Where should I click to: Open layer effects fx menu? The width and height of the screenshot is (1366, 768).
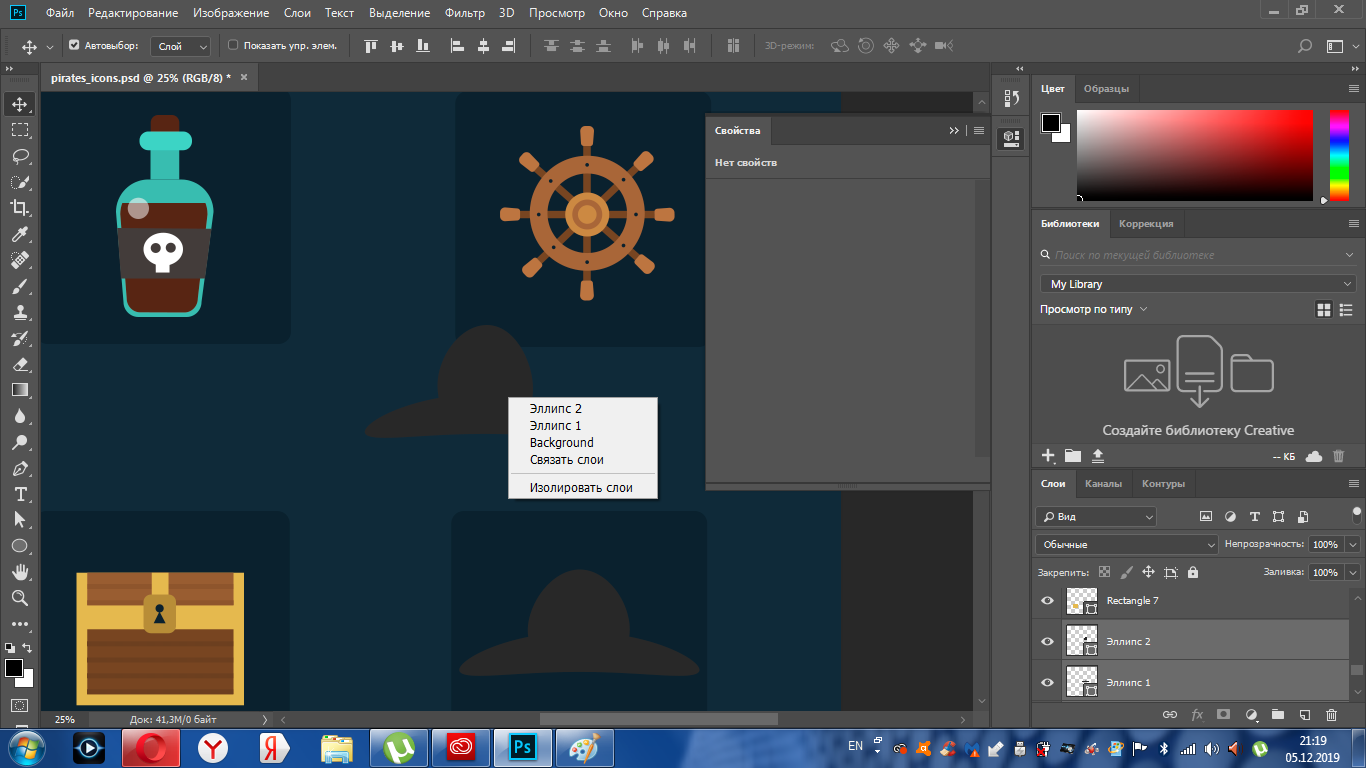pos(1197,715)
